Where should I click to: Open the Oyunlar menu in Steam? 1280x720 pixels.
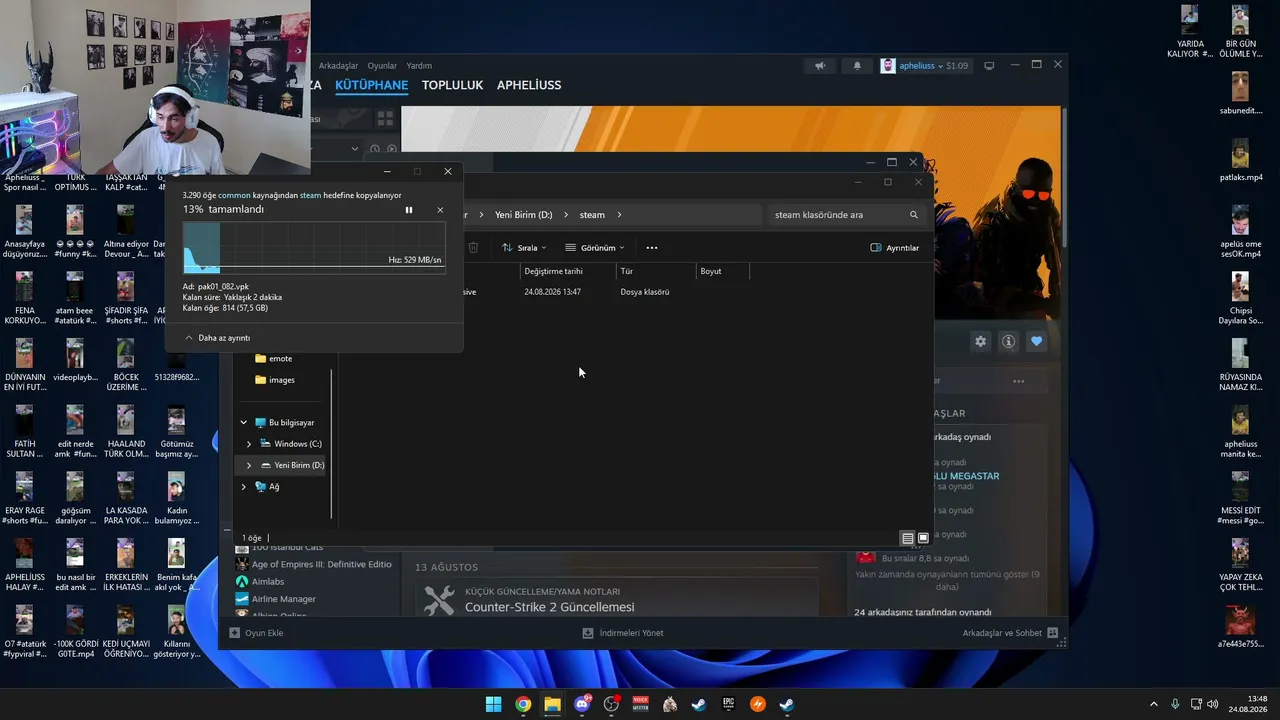point(382,66)
